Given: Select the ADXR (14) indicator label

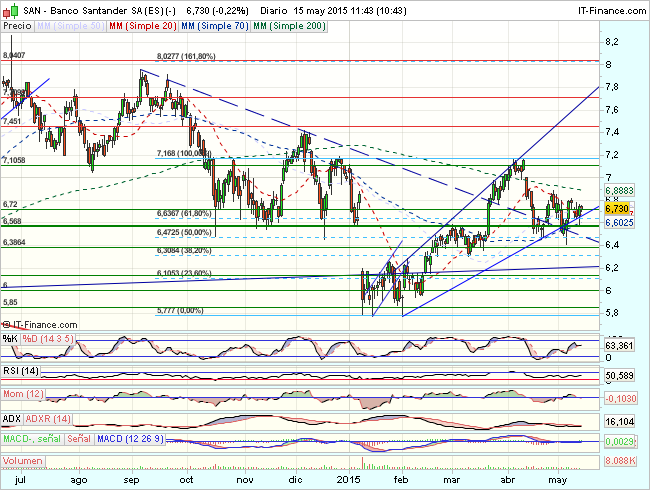Looking at the screenshot, I should (x=46, y=417).
